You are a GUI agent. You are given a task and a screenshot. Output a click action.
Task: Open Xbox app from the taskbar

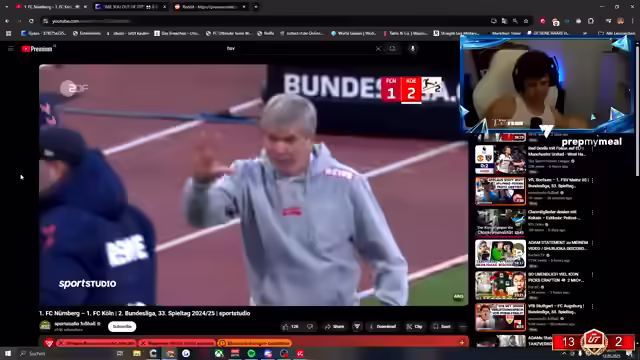(219, 353)
